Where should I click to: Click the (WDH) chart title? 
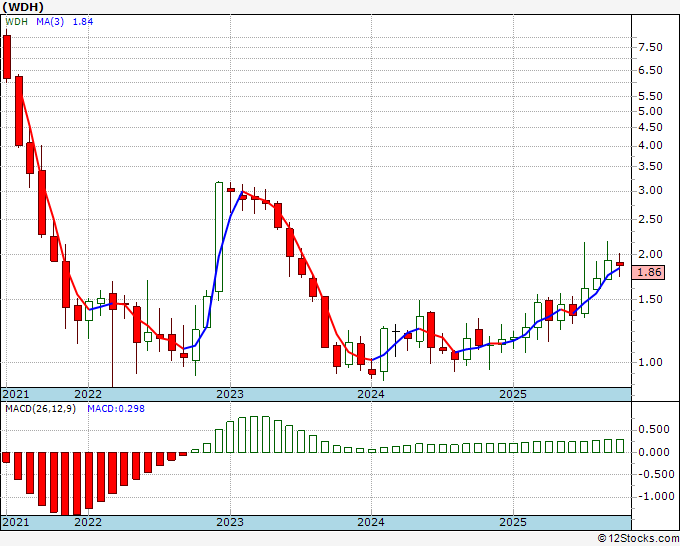point(23,6)
